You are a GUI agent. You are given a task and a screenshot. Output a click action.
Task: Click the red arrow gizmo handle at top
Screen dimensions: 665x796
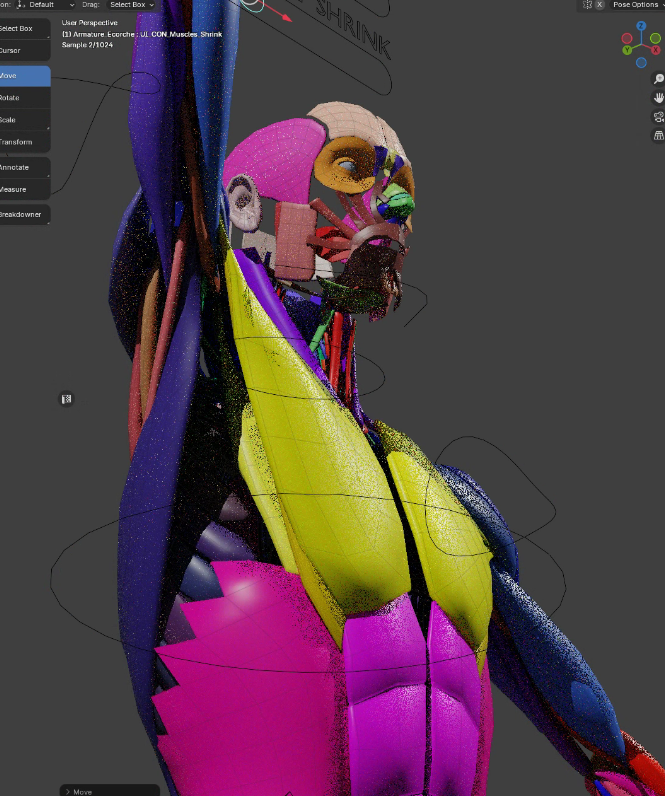tap(287, 18)
